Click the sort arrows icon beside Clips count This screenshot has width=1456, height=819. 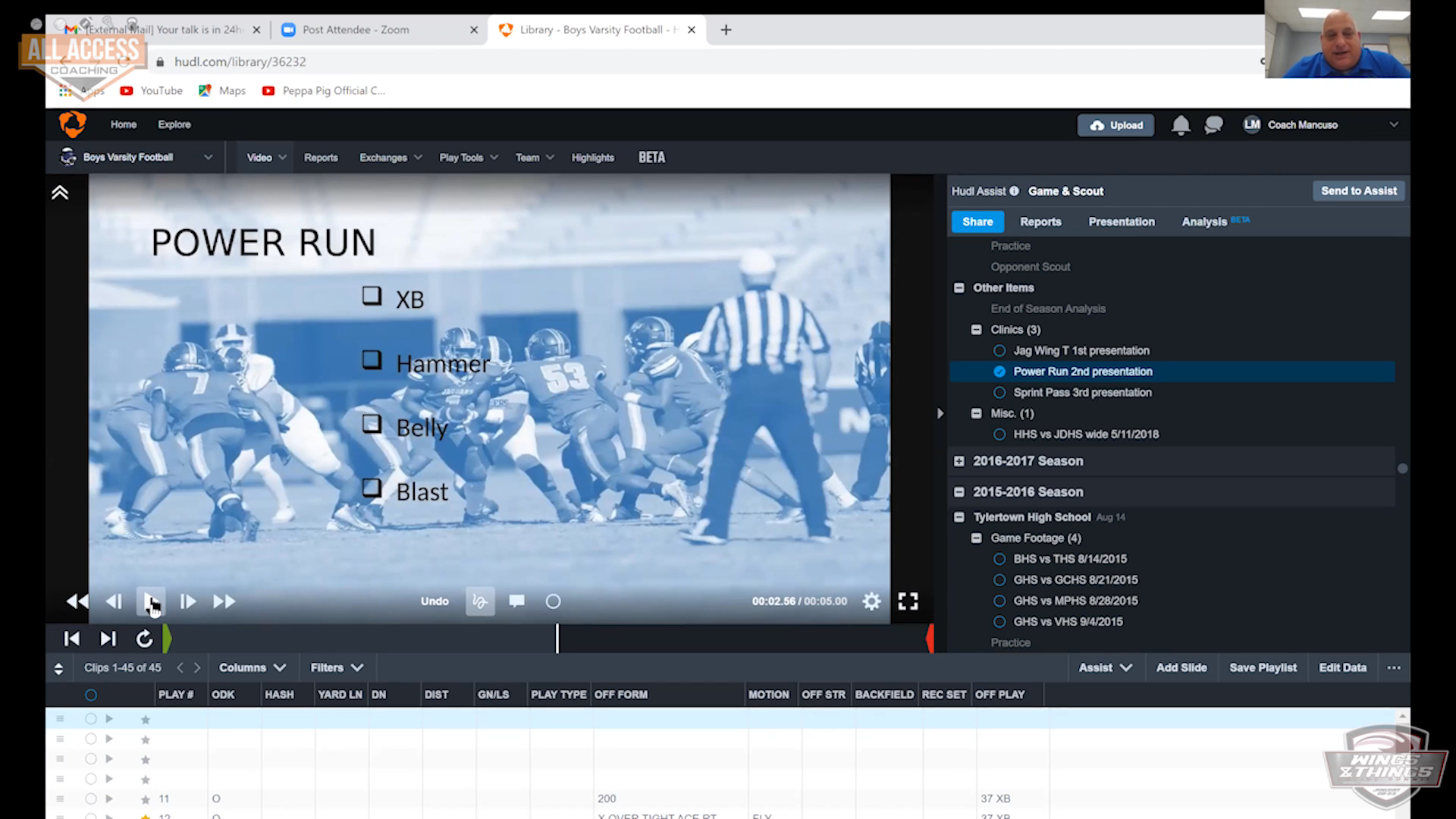point(58,668)
